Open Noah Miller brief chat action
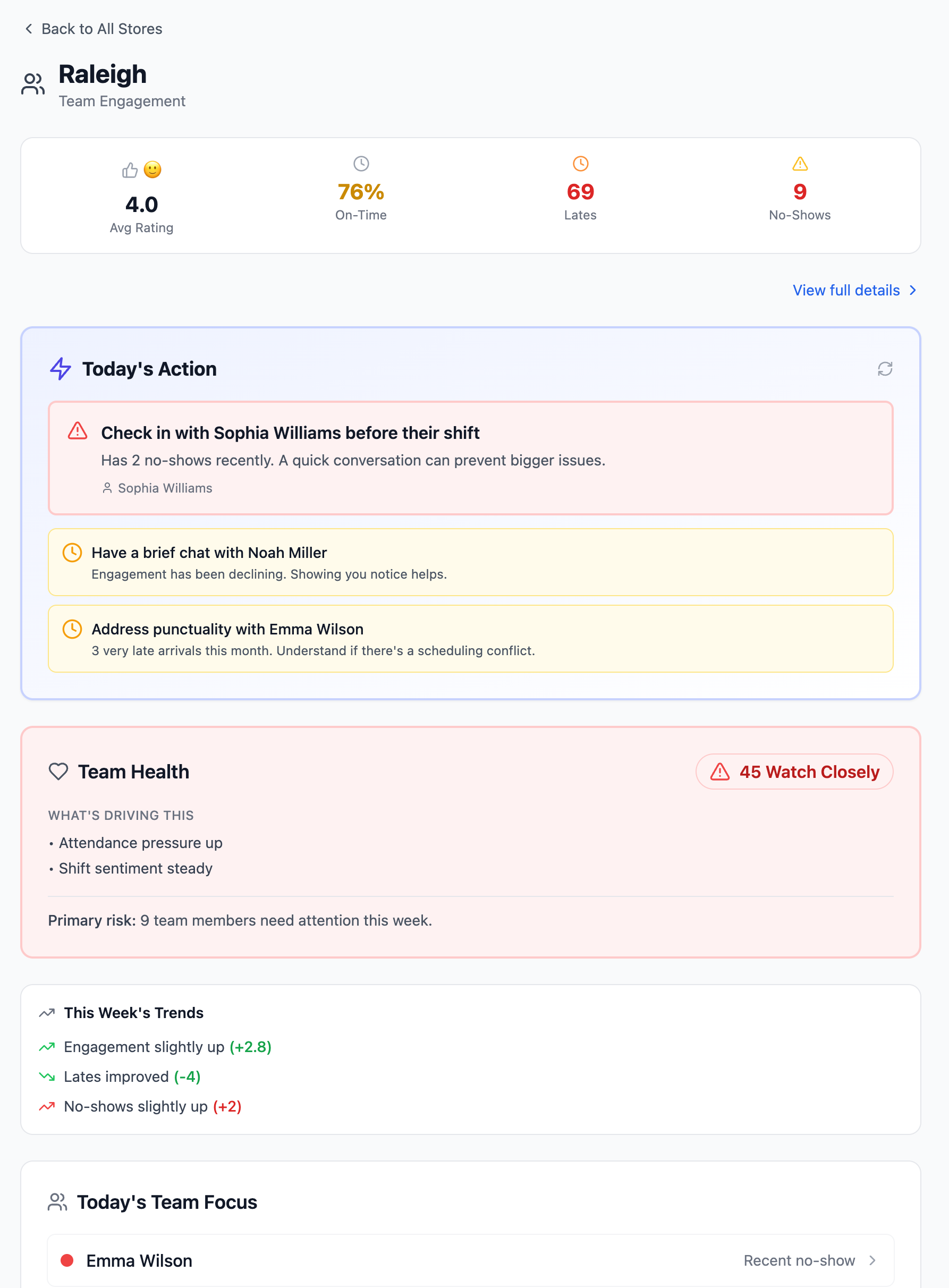 [x=470, y=562]
